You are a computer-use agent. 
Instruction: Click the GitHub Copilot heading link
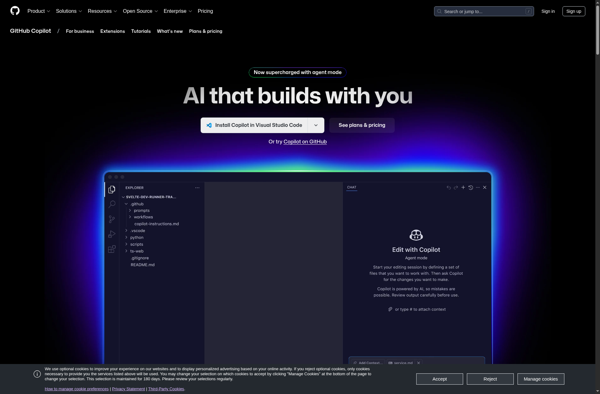tap(30, 31)
